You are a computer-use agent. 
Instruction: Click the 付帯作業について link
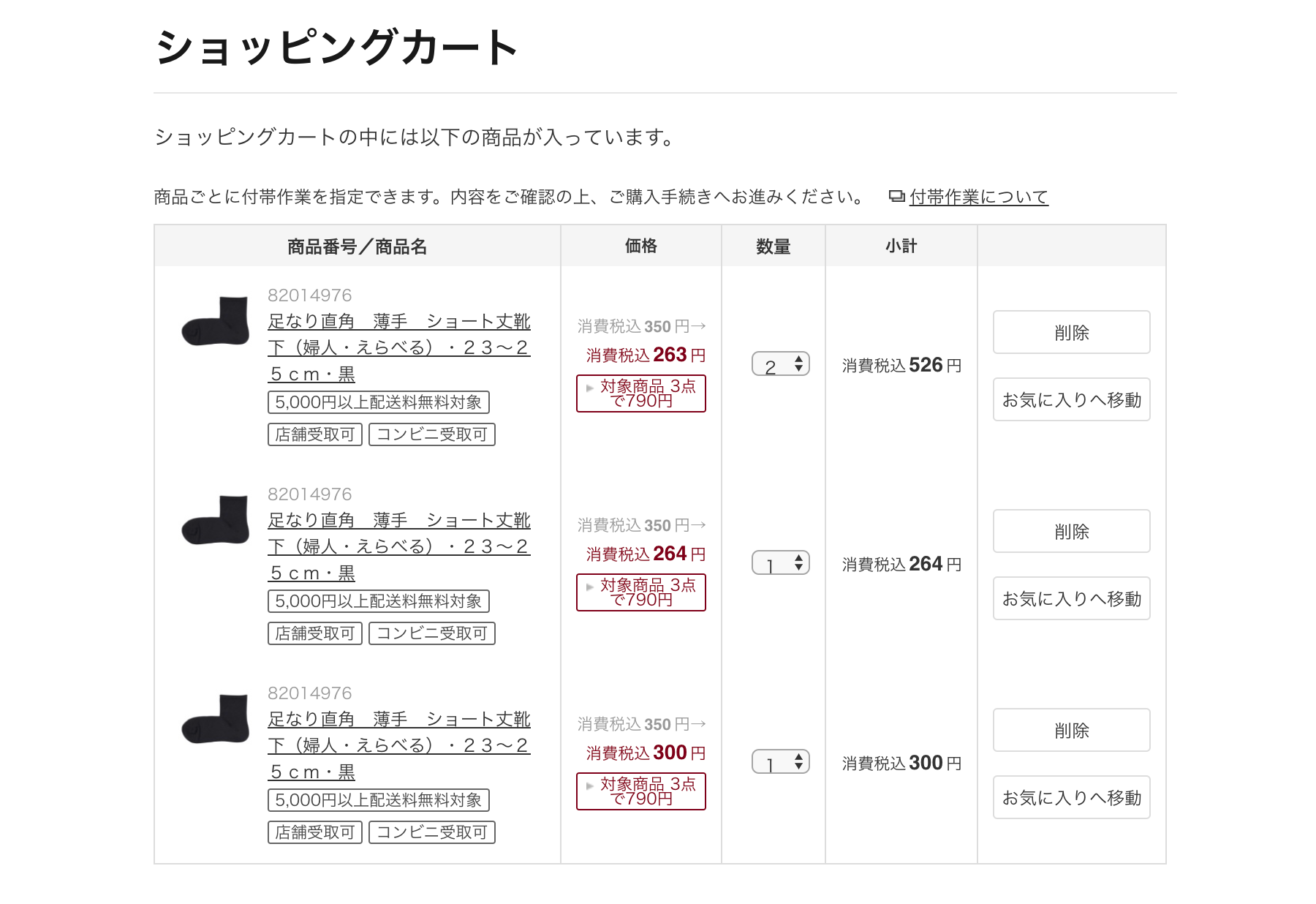pos(978,197)
